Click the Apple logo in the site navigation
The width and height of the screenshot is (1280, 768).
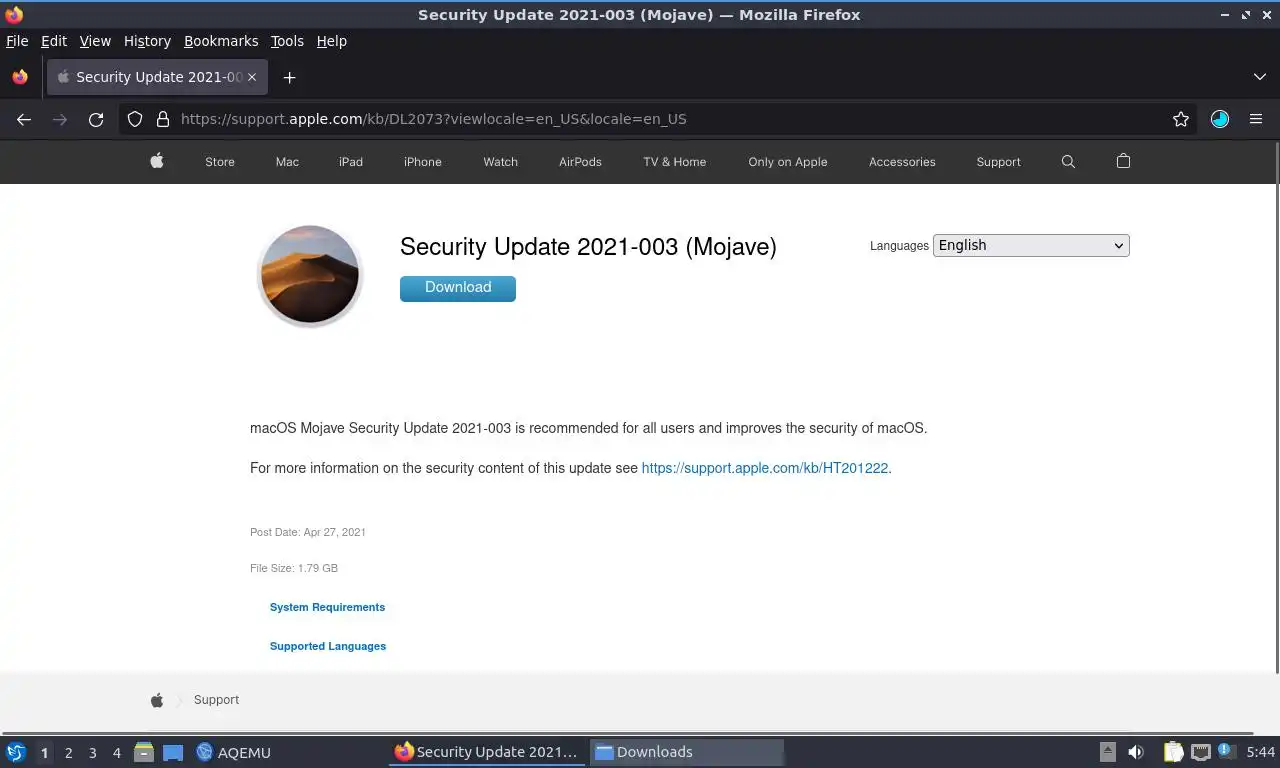(157, 161)
